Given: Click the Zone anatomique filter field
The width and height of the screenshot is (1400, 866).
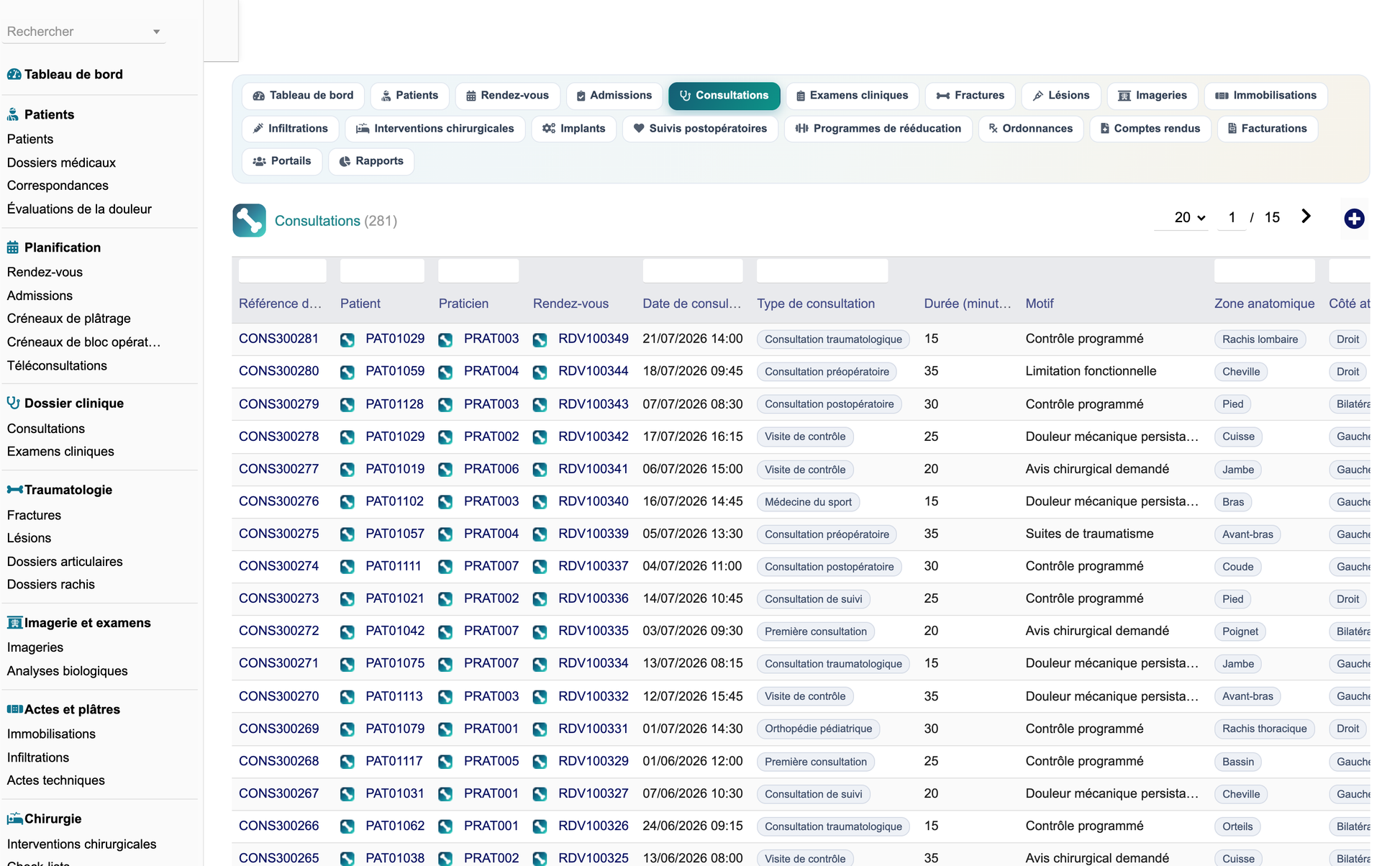Looking at the screenshot, I should (1264, 270).
